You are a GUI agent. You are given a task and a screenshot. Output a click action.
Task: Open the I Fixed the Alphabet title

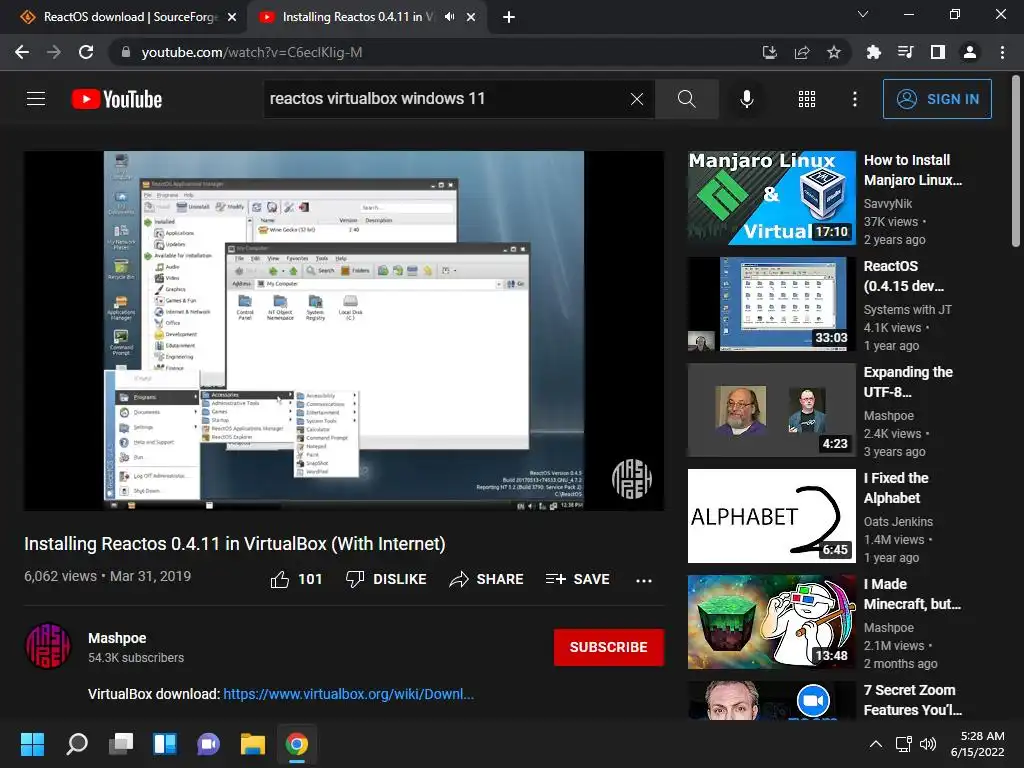coord(896,488)
